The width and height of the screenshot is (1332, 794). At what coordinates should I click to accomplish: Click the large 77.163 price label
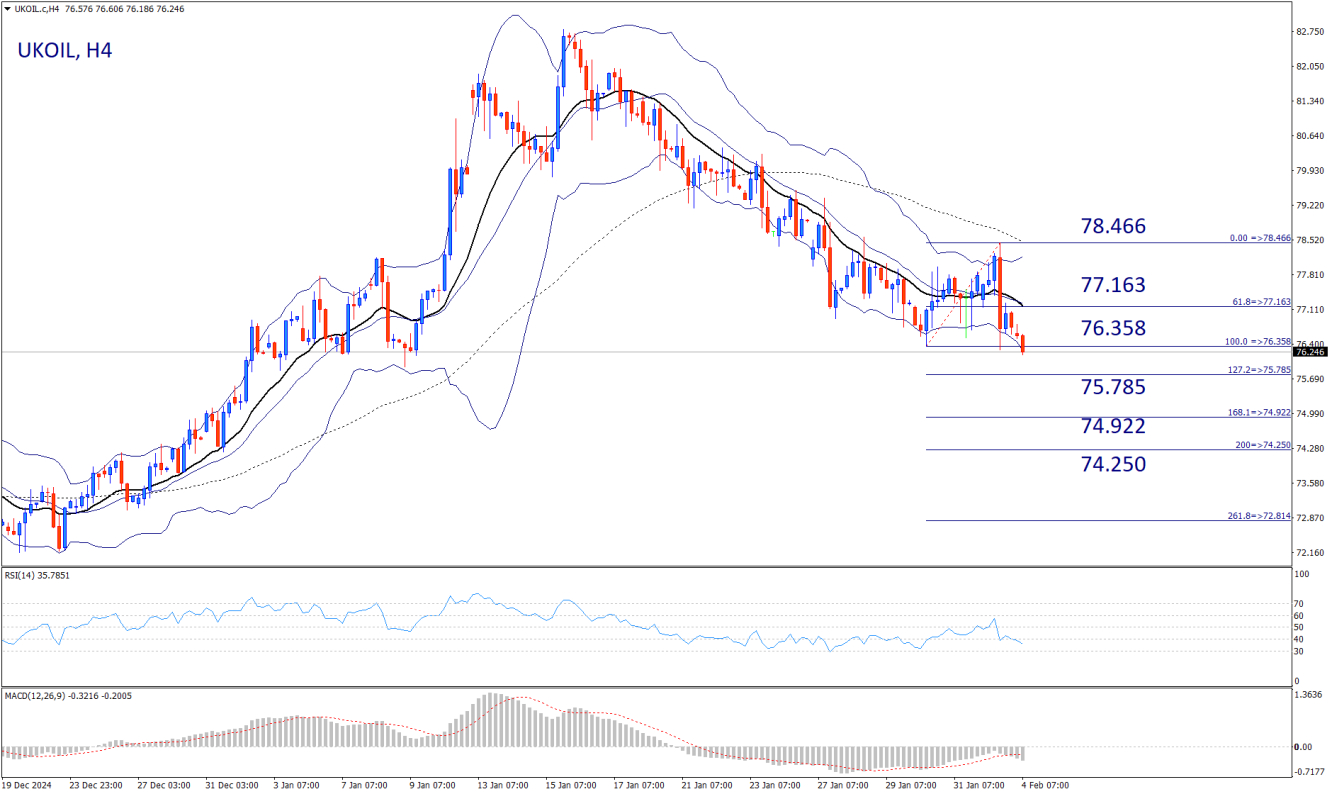point(1113,285)
